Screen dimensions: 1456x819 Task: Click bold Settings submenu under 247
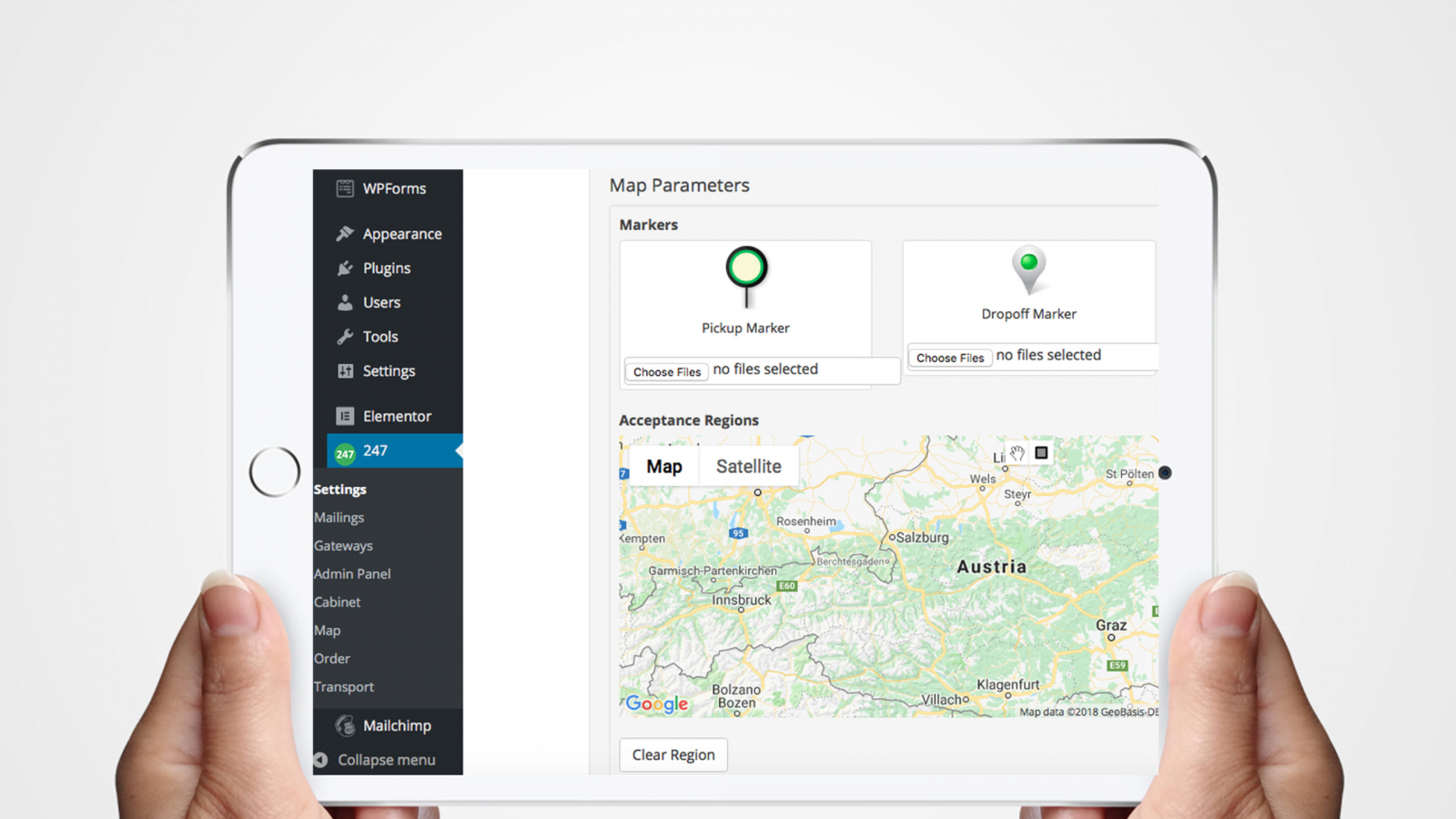click(x=339, y=490)
